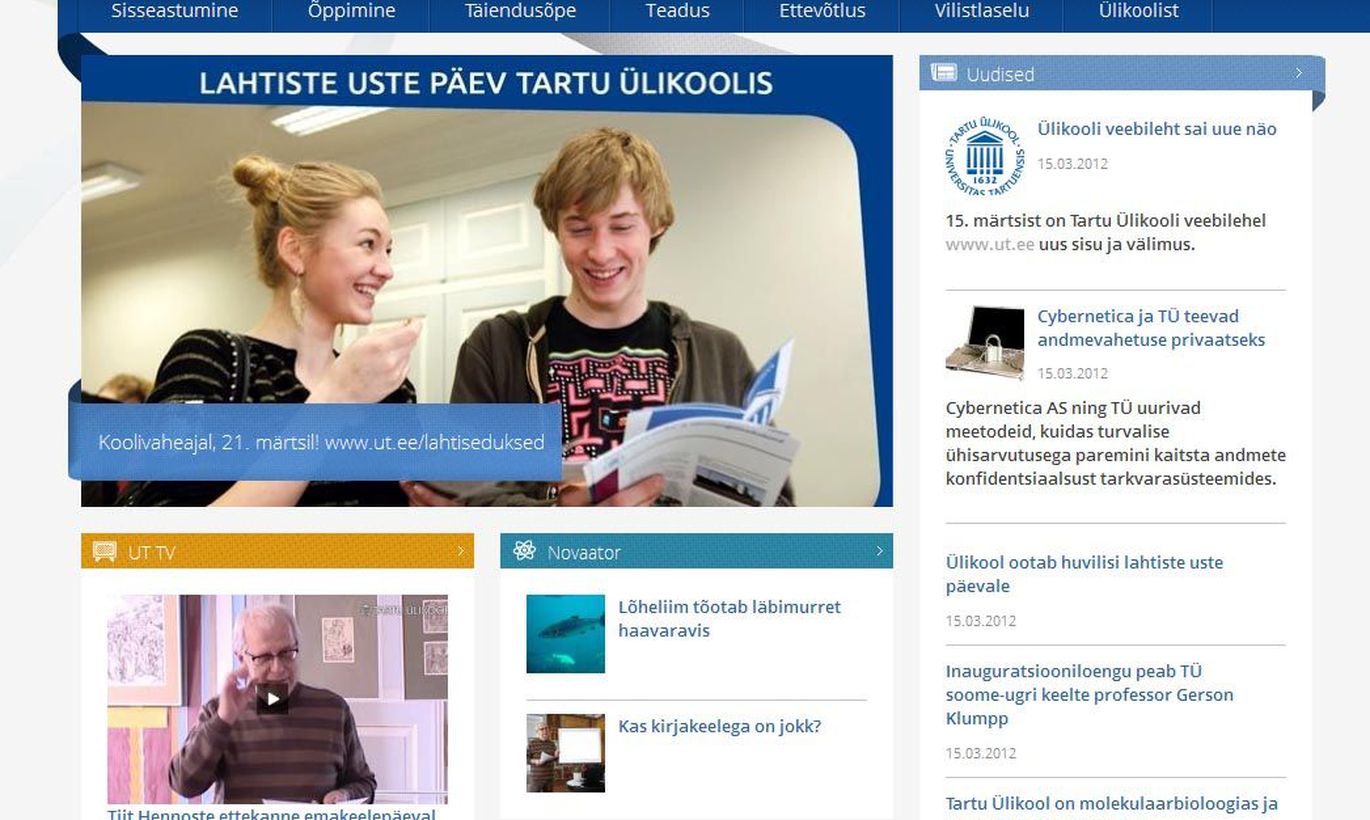Click the Cybernetica AS ning TÜ uurivad summary text

pos(1115,443)
